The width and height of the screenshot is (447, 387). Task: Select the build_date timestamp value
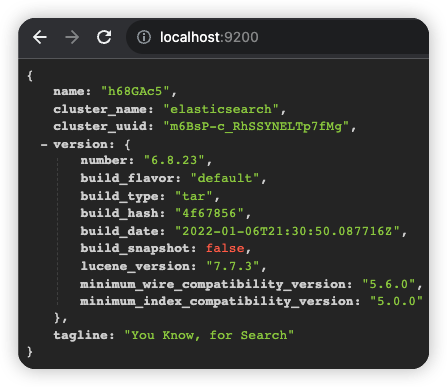pyautogui.click(x=287, y=231)
